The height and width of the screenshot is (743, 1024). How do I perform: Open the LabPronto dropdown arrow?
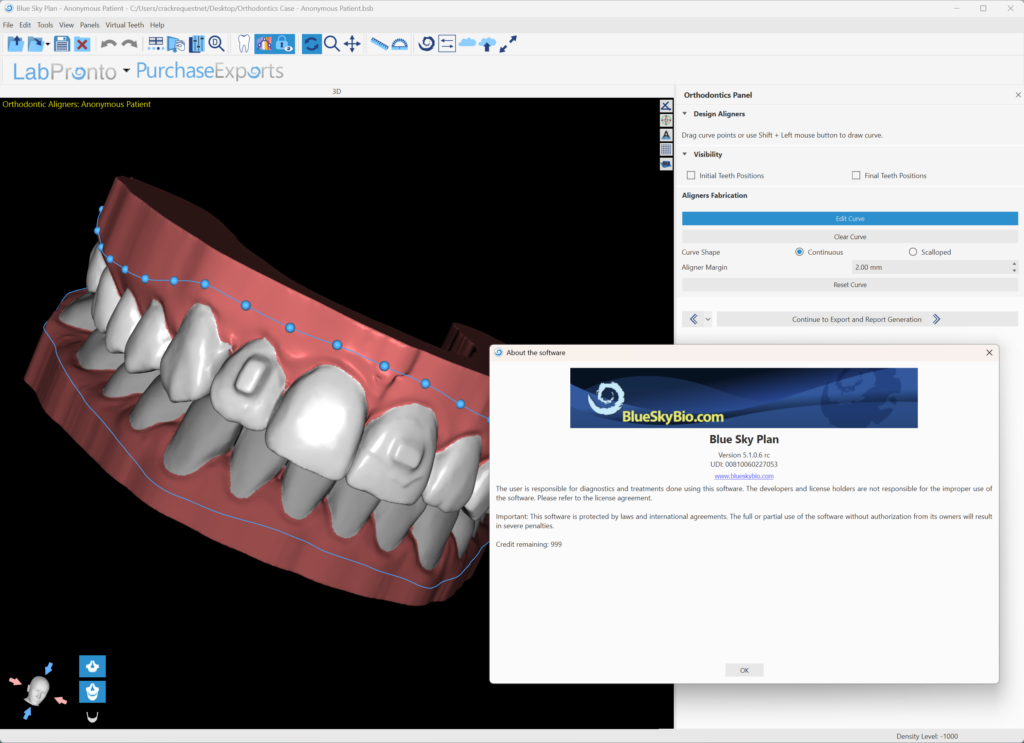pos(126,71)
